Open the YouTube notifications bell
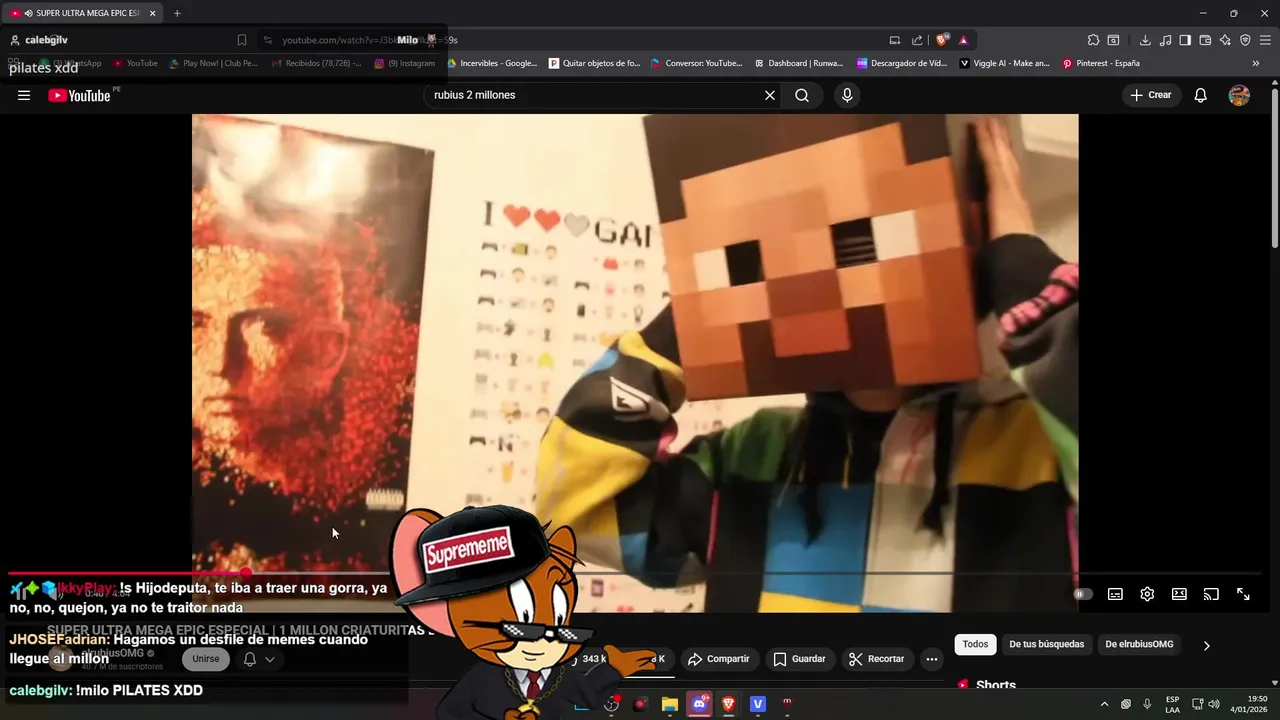 click(1200, 95)
